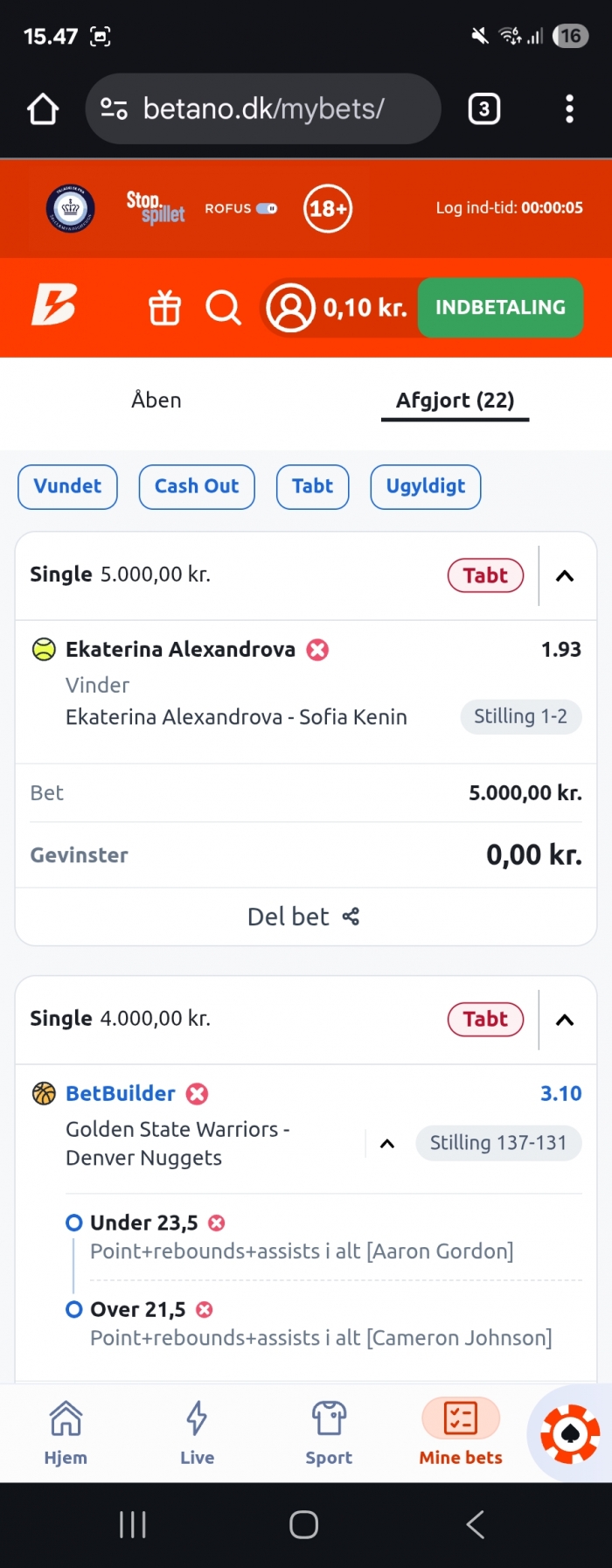Open the gift box promotions icon
Viewport: 612px width, 1568px height.
(164, 308)
